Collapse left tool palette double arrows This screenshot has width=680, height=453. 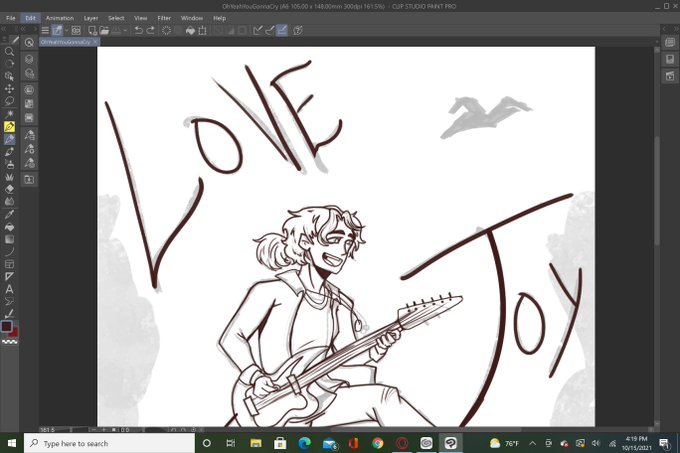3,29
